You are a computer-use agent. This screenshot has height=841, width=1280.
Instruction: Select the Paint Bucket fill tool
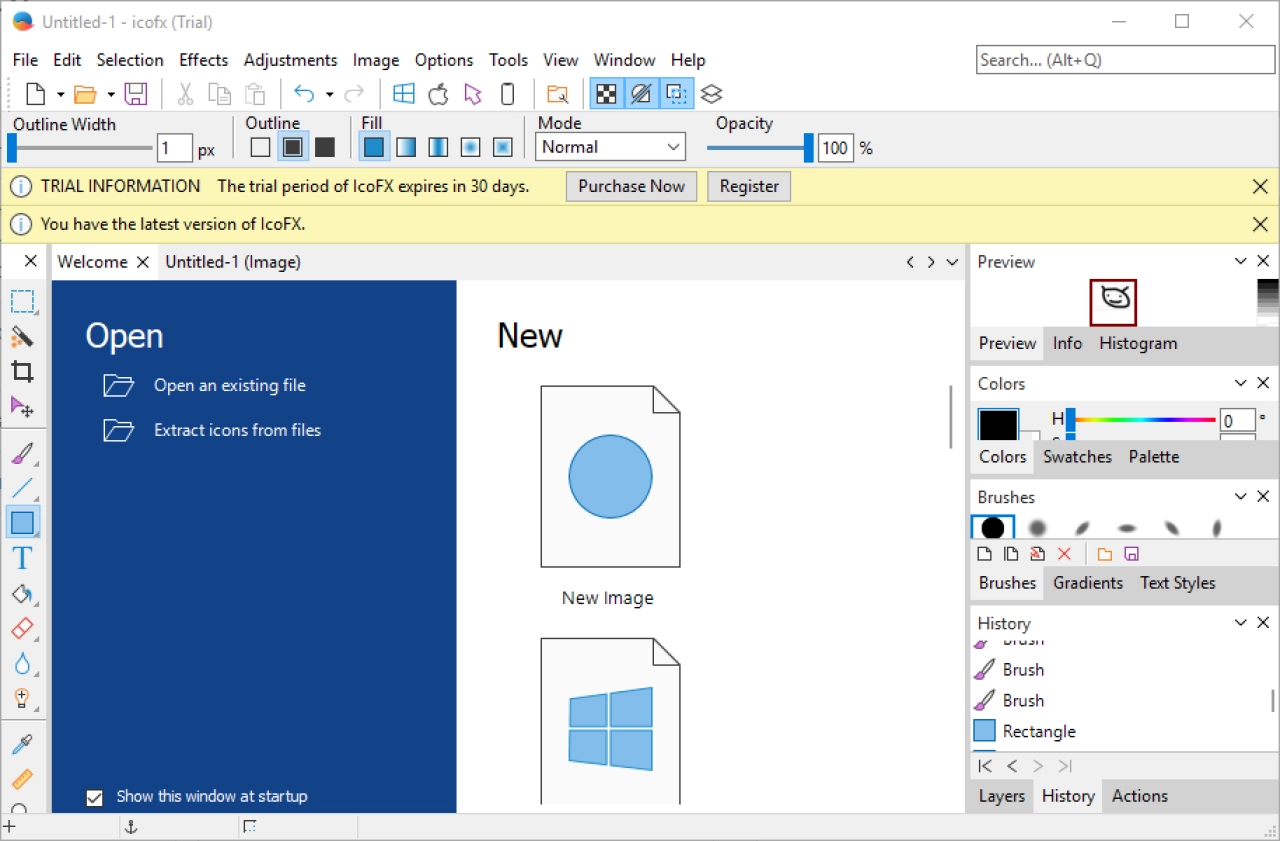(x=22, y=594)
